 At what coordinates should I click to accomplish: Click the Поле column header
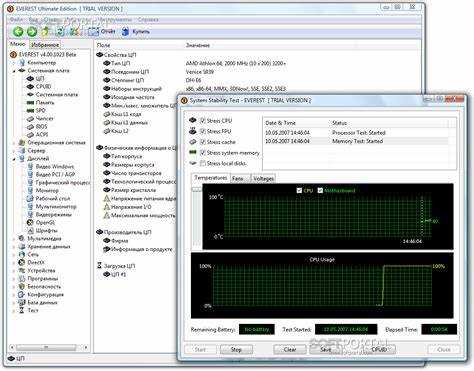point(103,45)
